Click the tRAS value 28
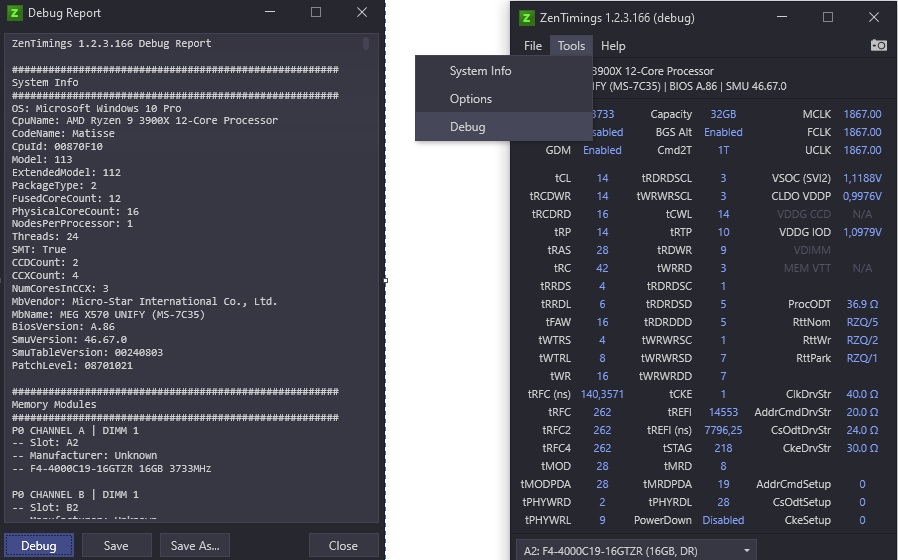 [602, 250]
